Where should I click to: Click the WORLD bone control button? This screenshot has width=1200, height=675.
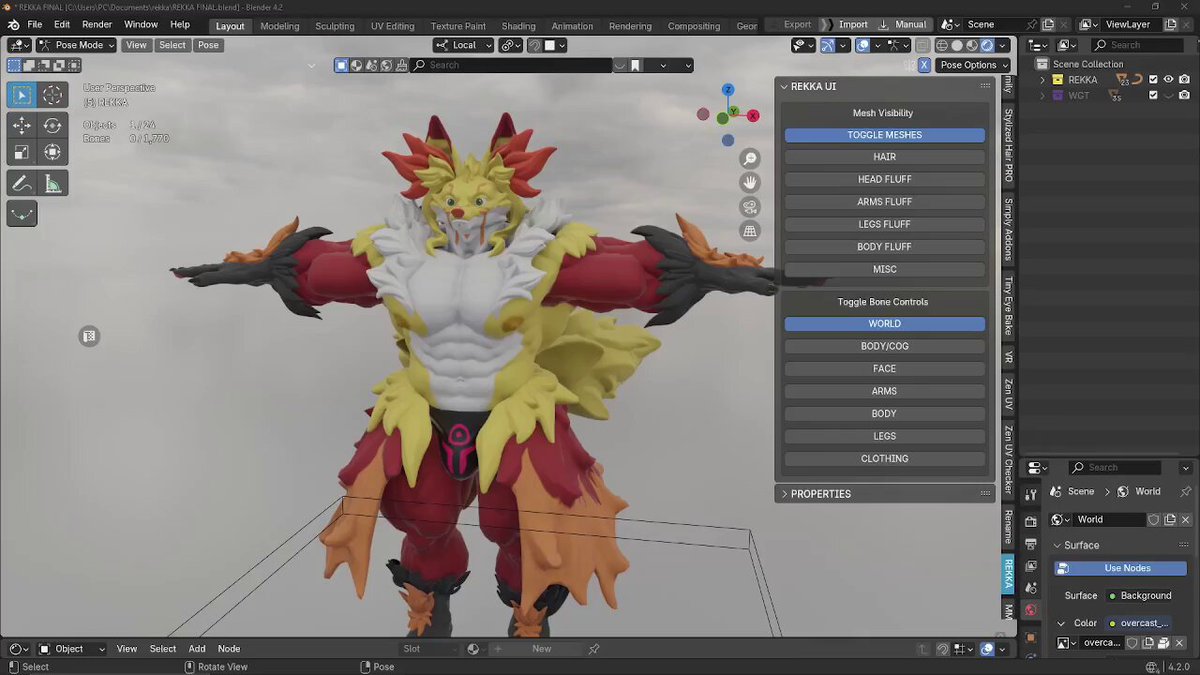pyautogui.click(x=885, y=324)
